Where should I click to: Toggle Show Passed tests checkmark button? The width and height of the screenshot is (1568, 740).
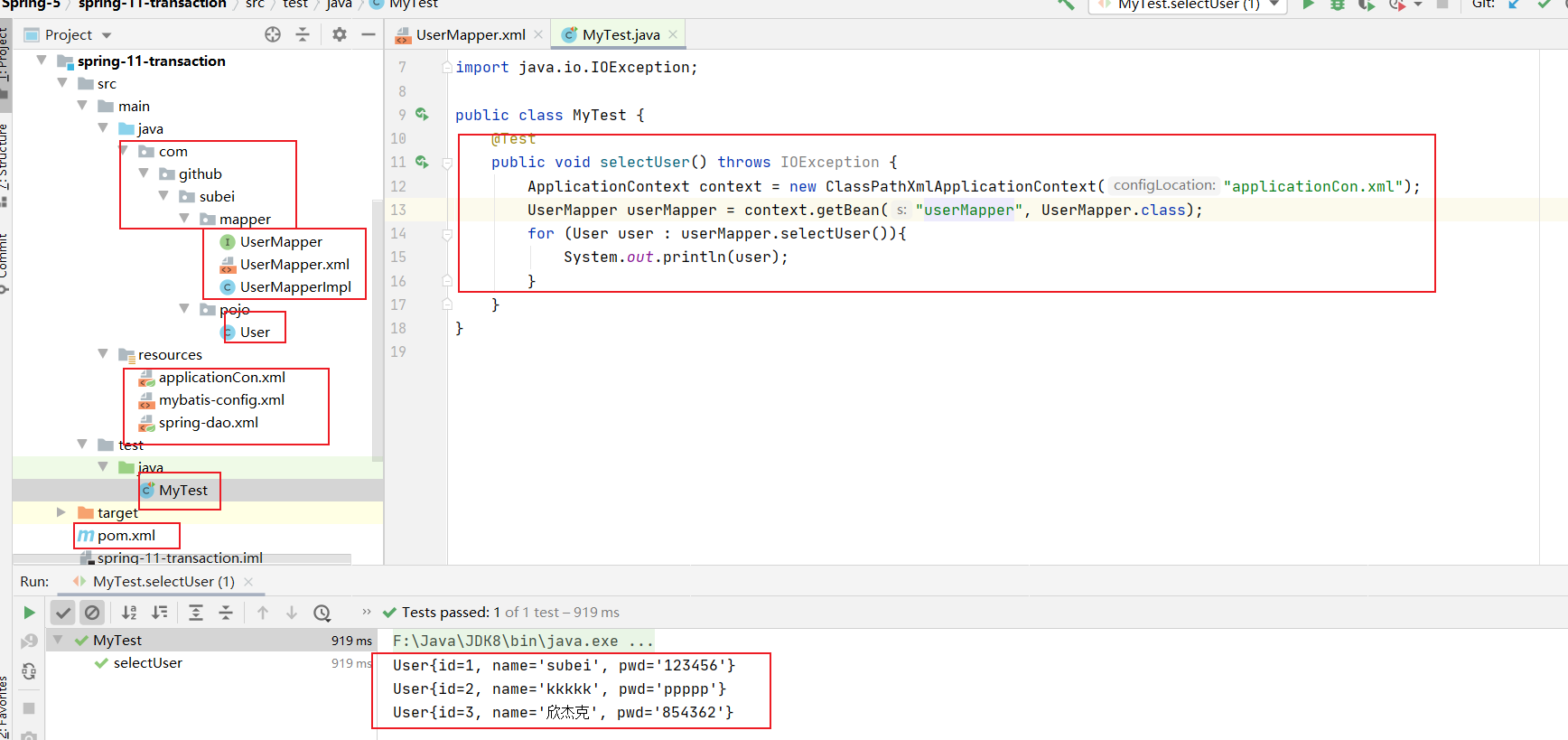[62, 613]
